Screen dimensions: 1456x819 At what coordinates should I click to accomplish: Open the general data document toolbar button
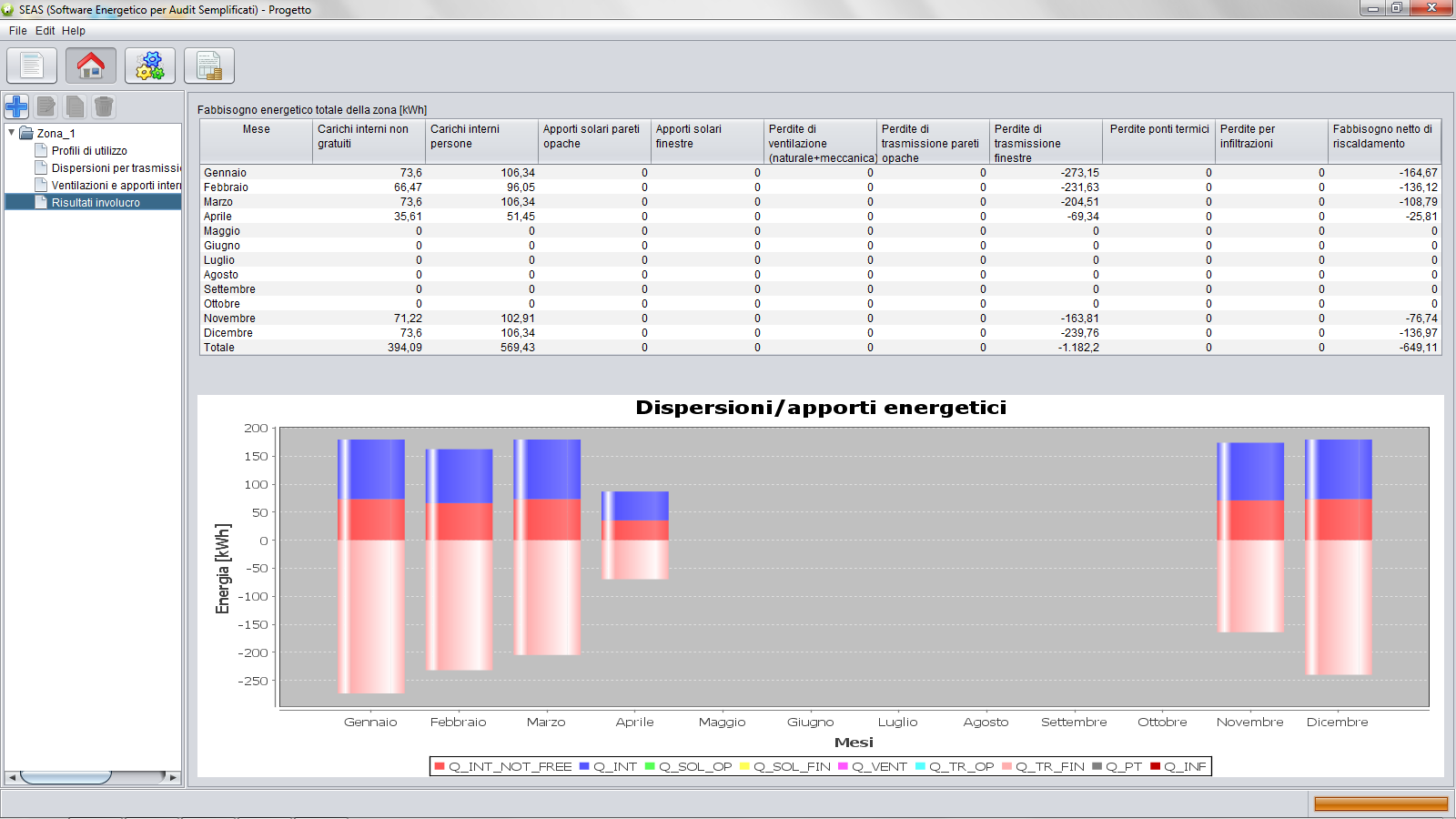(x=32, y=66)
